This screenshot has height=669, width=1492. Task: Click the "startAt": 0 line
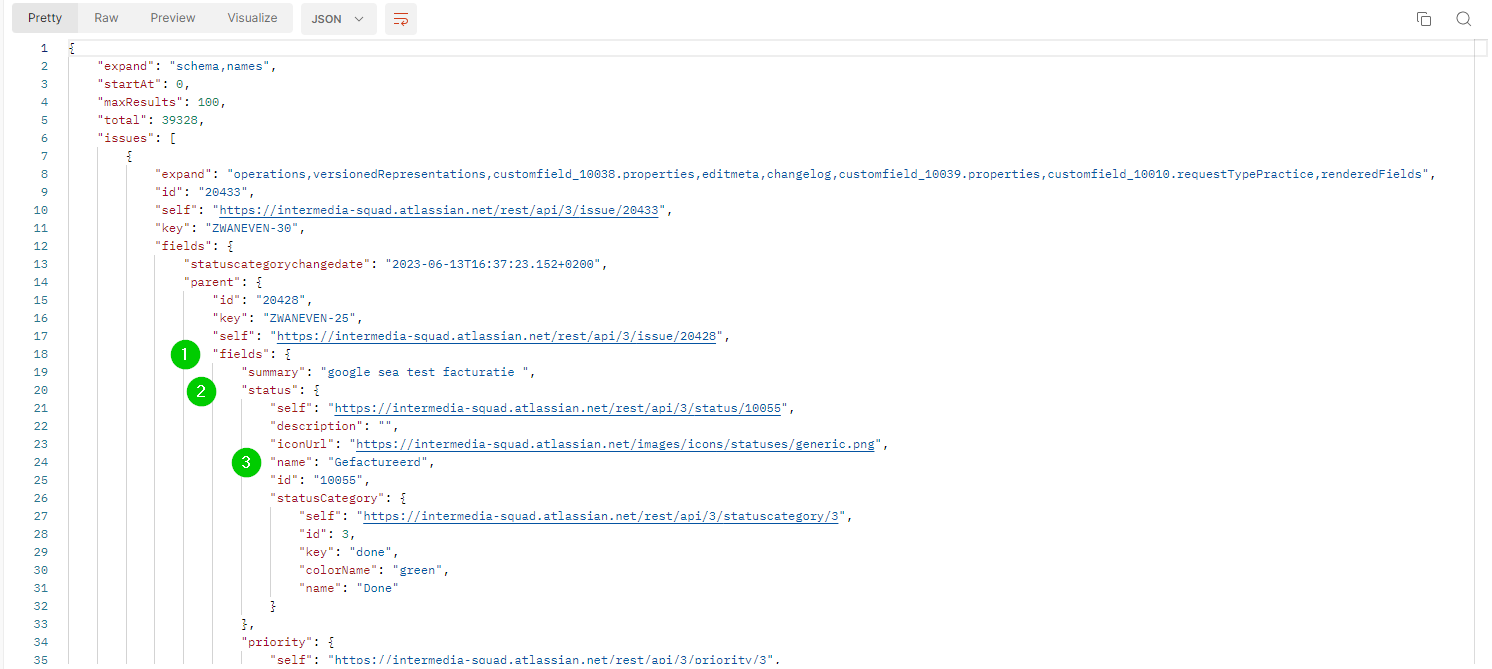(143, 84)
